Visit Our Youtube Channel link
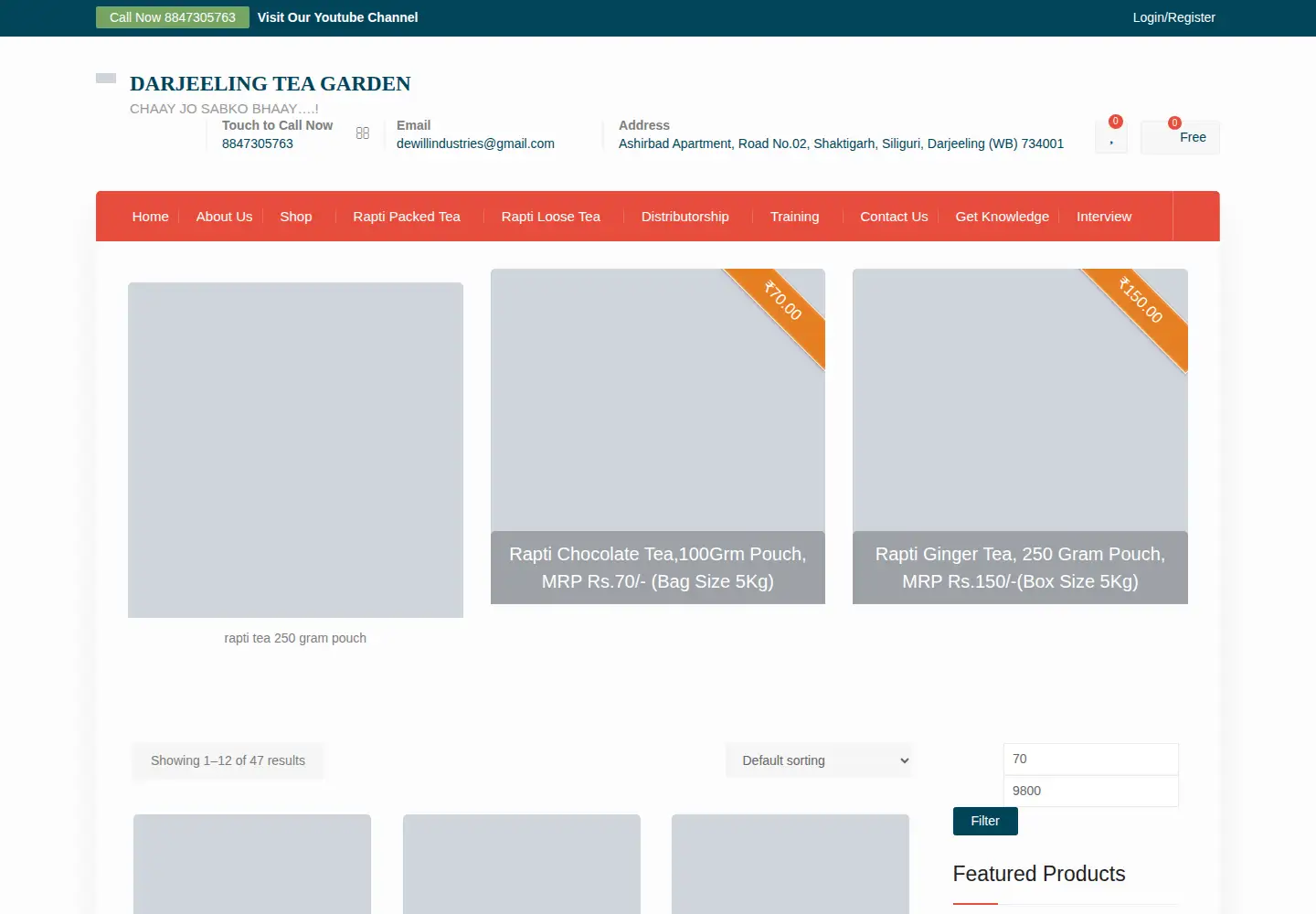The image size is (1316, 914). 338,17
